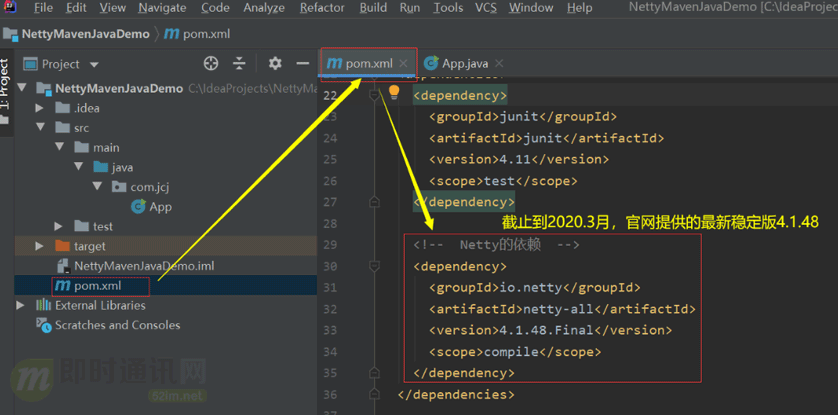Viewport: 838px width, 415px height.
Task: Select the App class in the tree
Action: 160,207
